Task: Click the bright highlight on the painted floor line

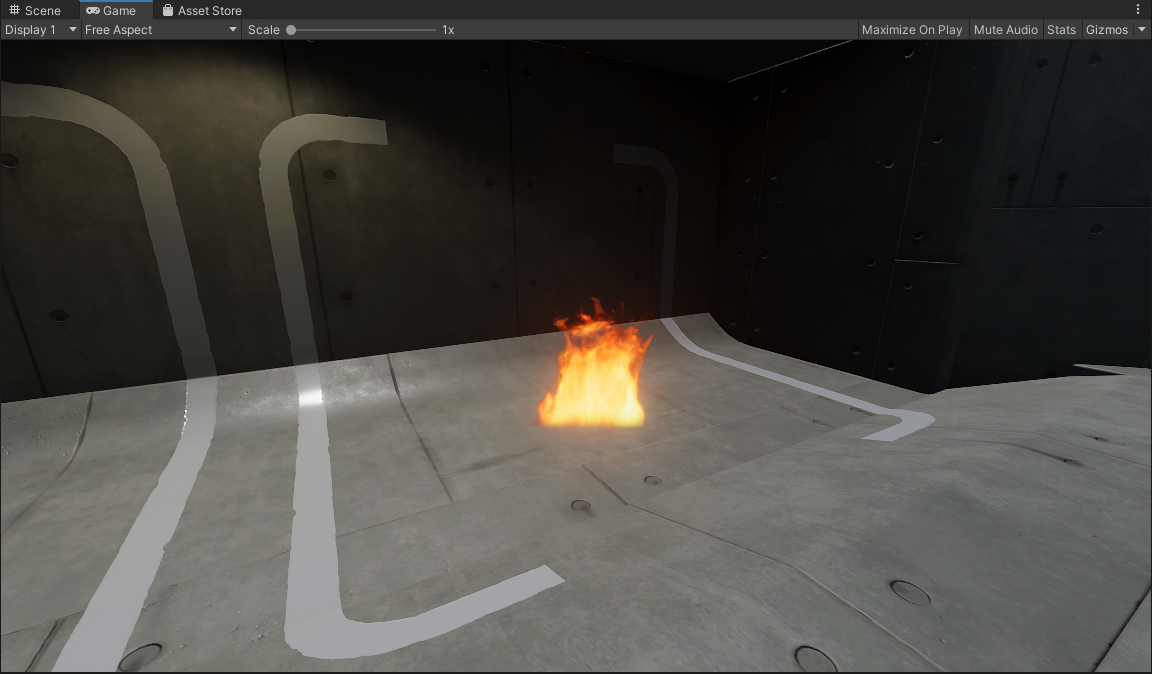Action: coord(311,397)
